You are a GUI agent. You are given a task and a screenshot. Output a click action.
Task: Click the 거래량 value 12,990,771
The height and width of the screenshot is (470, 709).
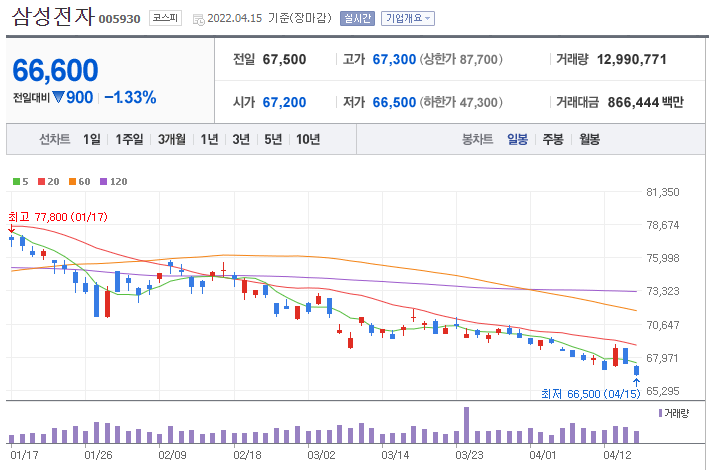[632, 59]
